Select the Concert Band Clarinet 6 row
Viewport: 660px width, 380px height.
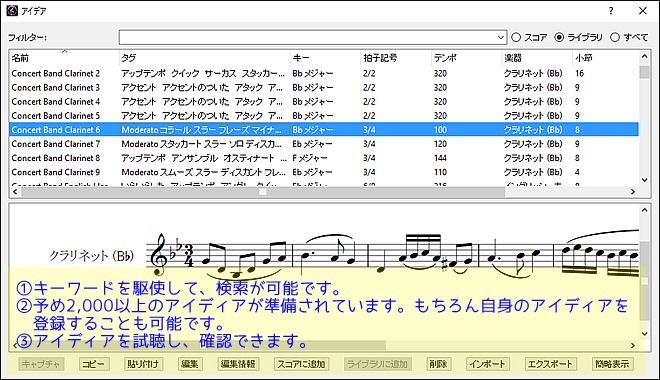pyautogui.click(x=324, y=130)
